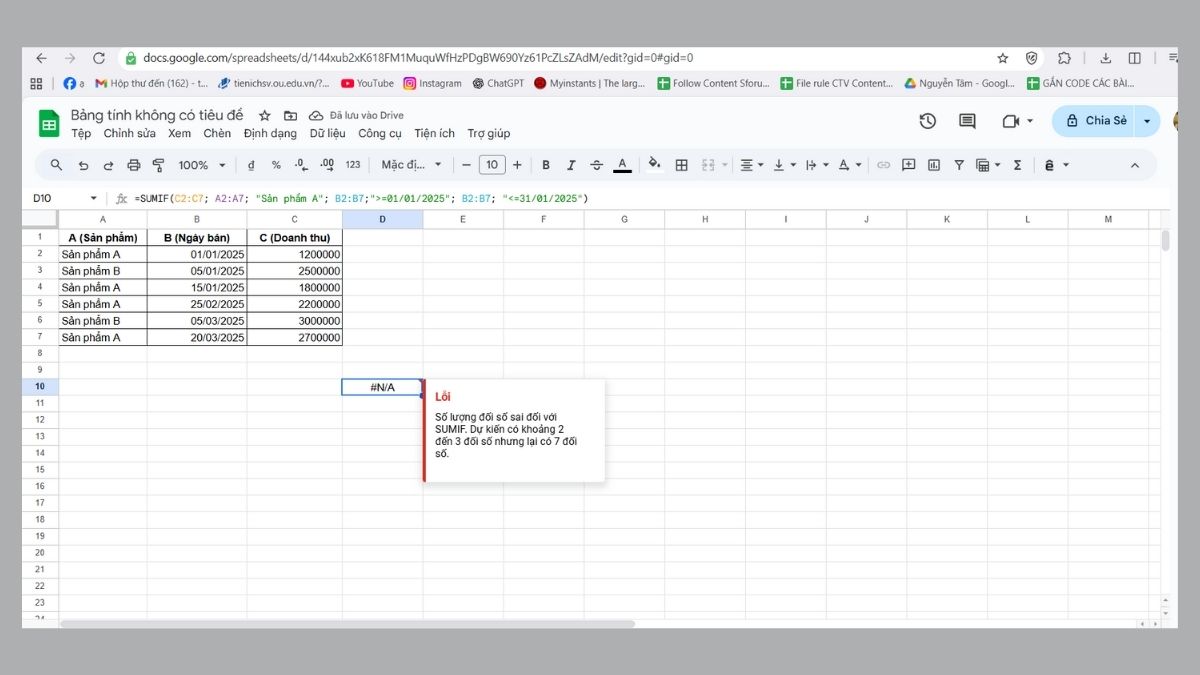Image resolution: width=1200 pixels, height=675 pixels.
Task: Click the redo icon
Action: click(x=108, y=165)
